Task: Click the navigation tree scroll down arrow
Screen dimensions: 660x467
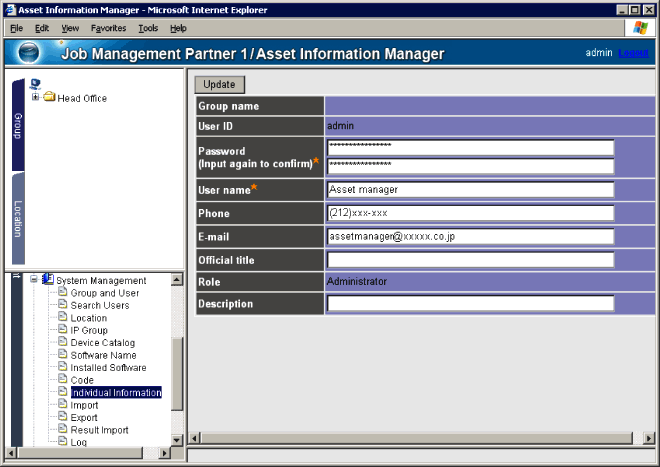Action: [x=177, y=439]
